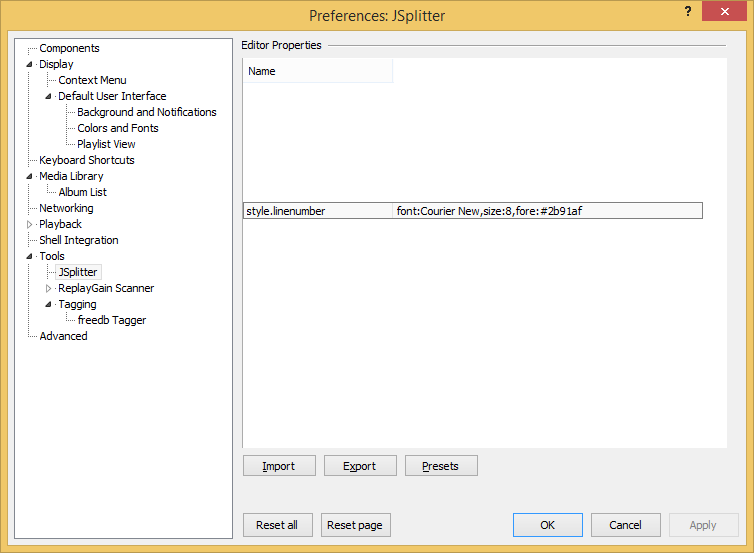The width and height of the screenshot is (754, 553).
Task: Confirm changes with the OK button
Action: pyautogui.click(x=547, y=525)
